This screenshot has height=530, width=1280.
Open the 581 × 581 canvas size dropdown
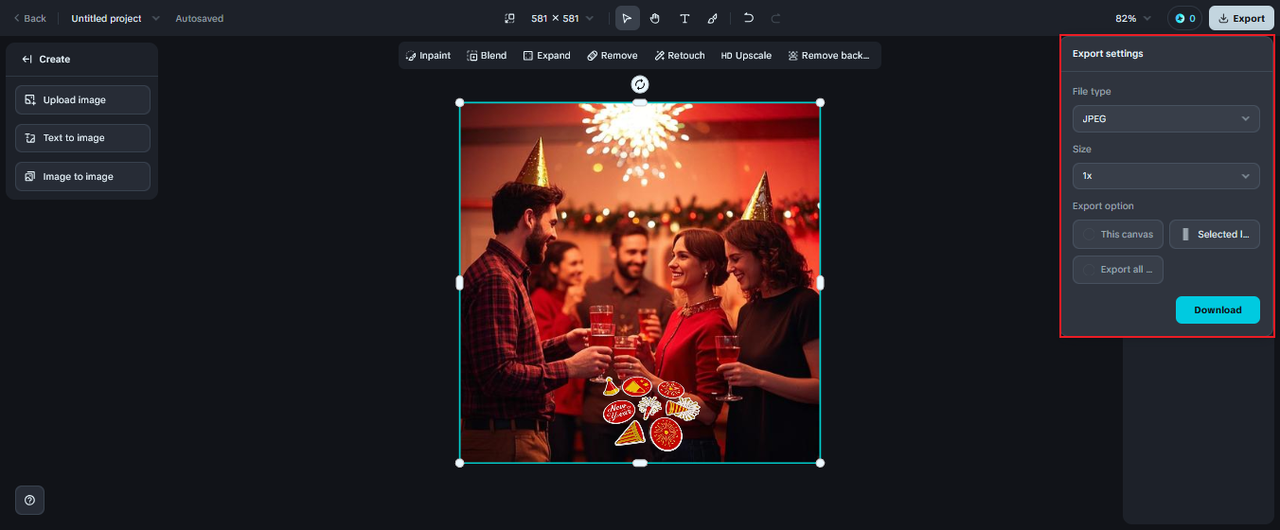562,18
